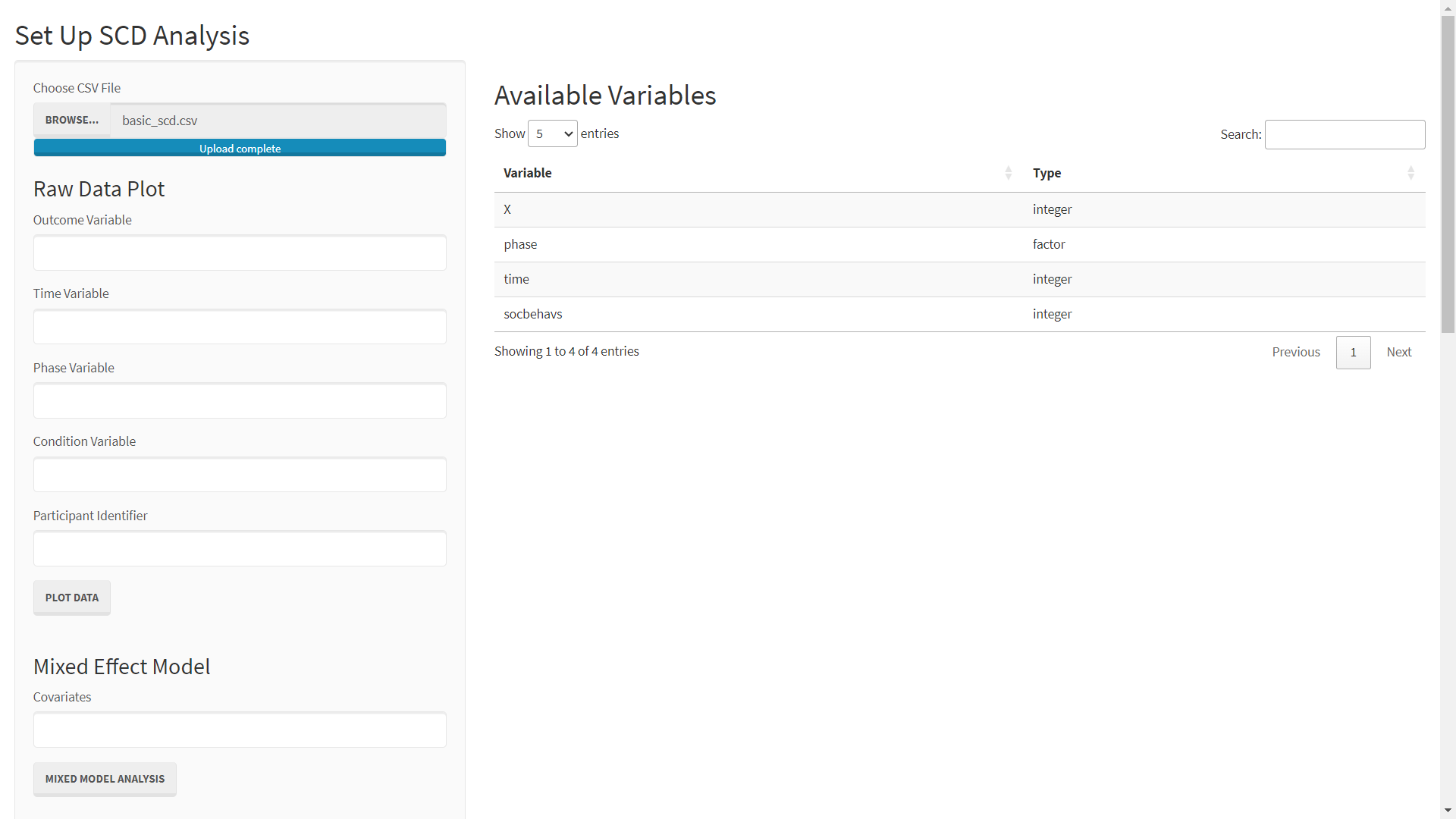Click the Plot Data button

click(72, 598)
